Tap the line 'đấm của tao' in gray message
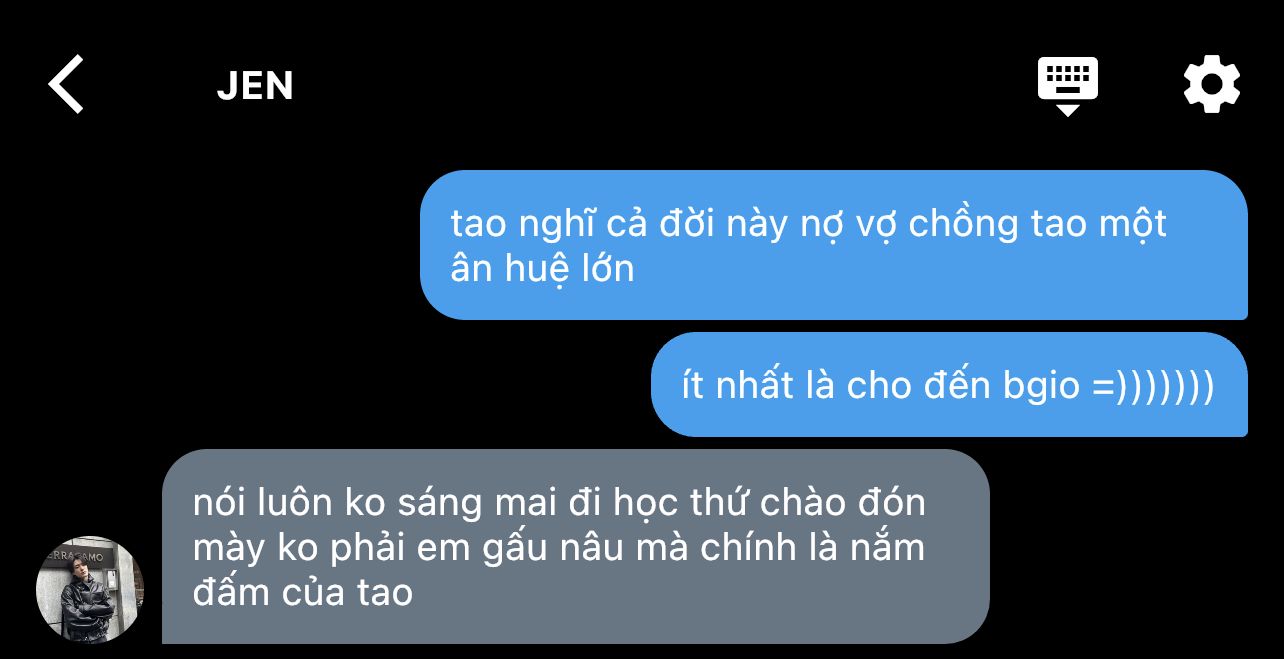Image resolution: width=1284 pixels, height=659 pixels. click(x=303, y=592)
